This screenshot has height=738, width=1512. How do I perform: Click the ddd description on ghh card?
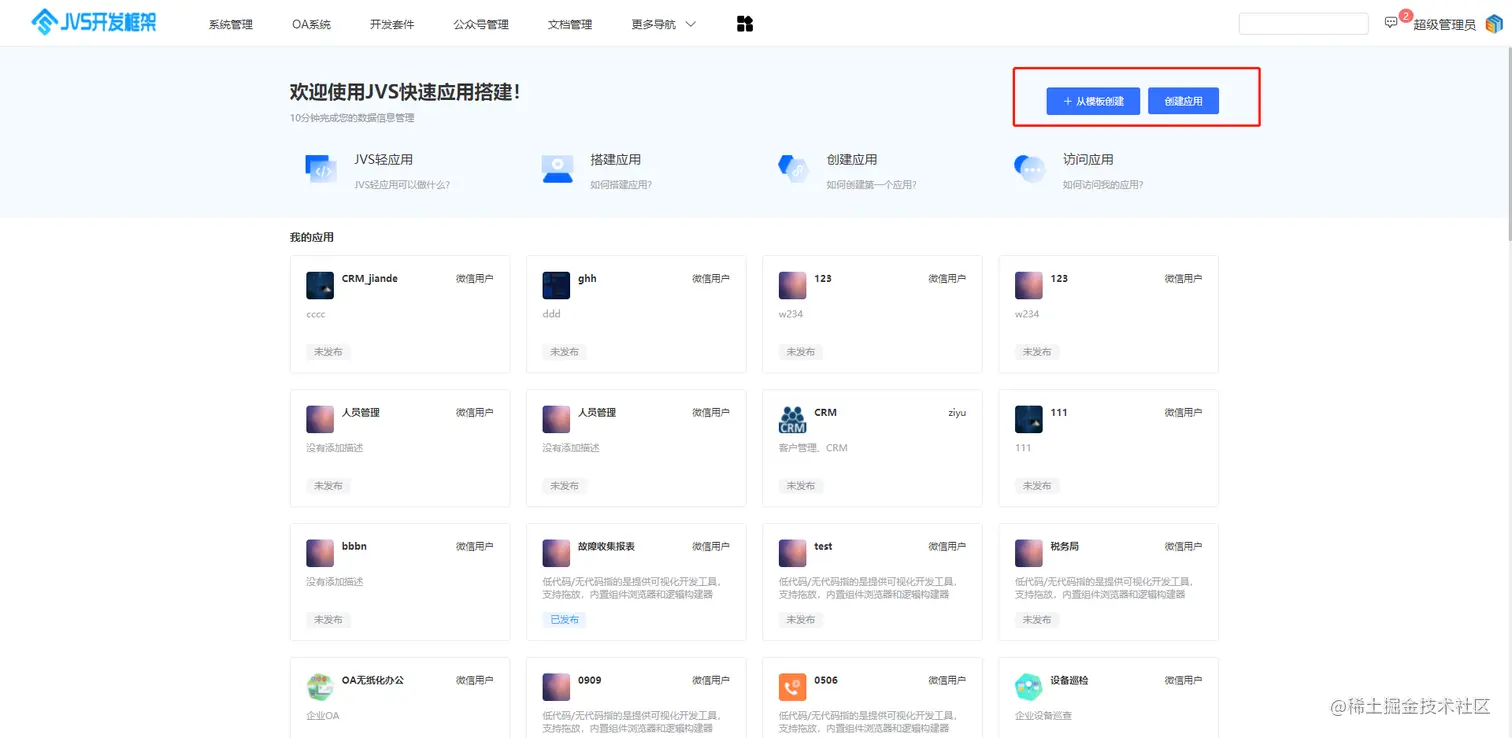[552, 314]
